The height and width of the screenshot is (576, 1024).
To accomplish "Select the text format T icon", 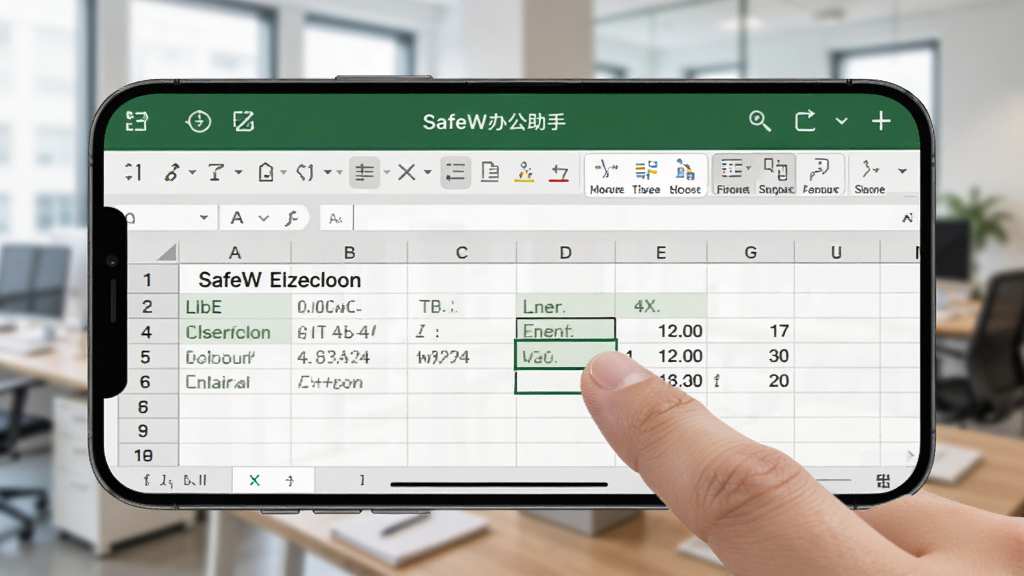I will [x=216, y=172].
